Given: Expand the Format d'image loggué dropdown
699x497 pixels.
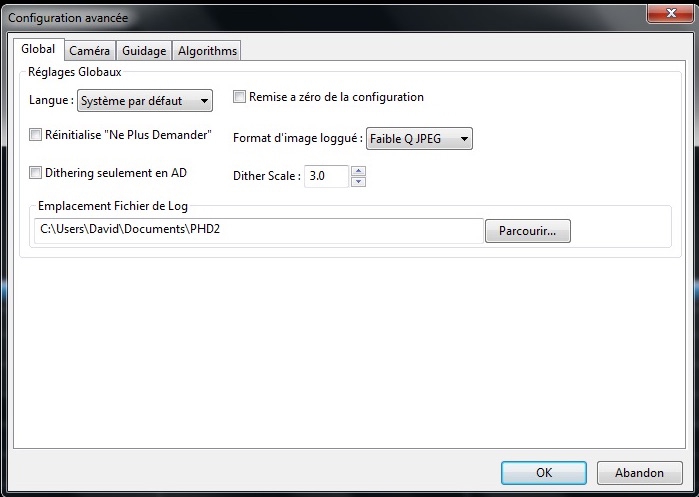Looking at the screenshot, I should point(419,139).
